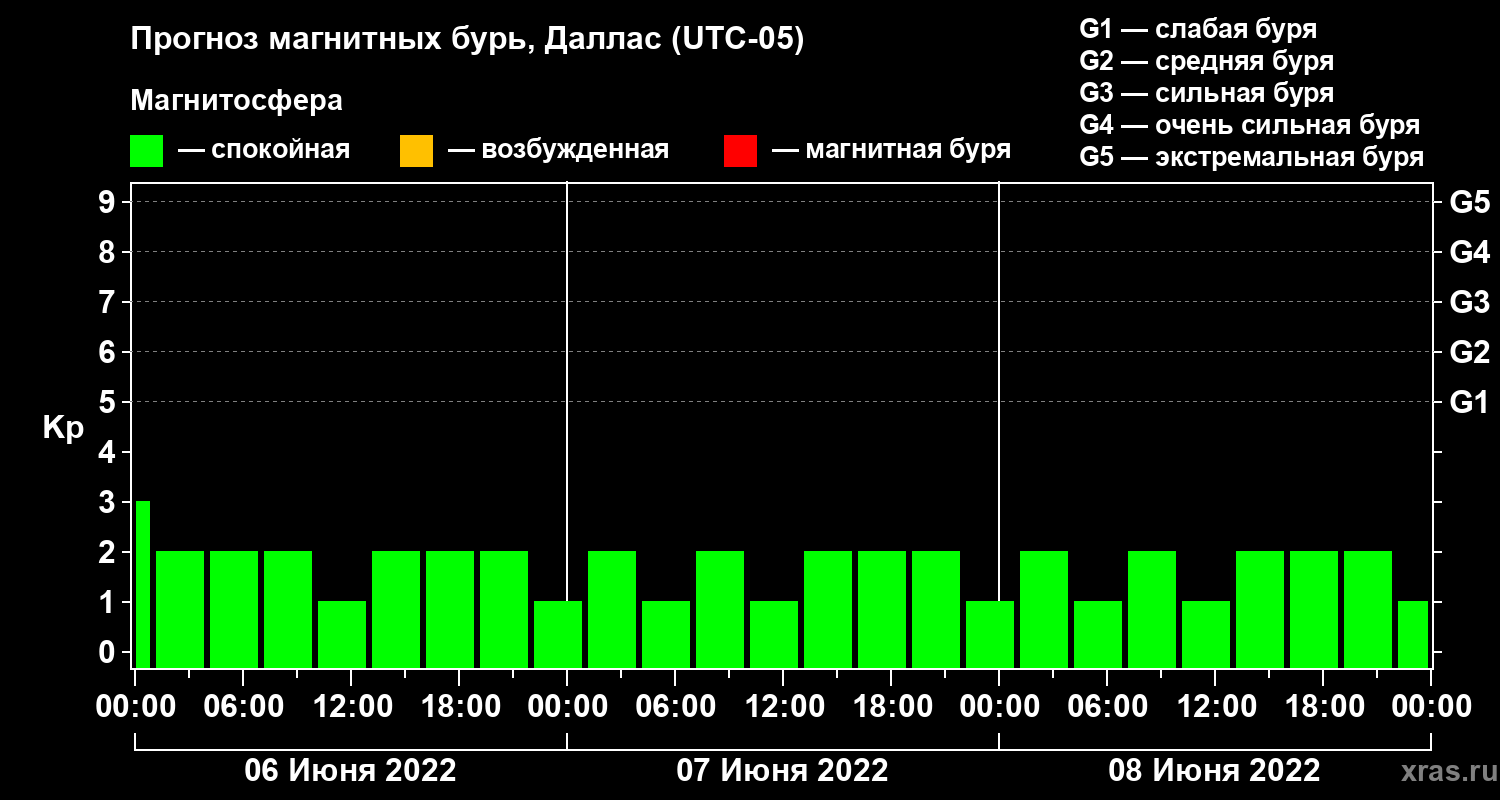Screen dimensions: 1500x800
Task: Click the 'G4 — очень сильная буря' legend line
Action: (1250, 125)
